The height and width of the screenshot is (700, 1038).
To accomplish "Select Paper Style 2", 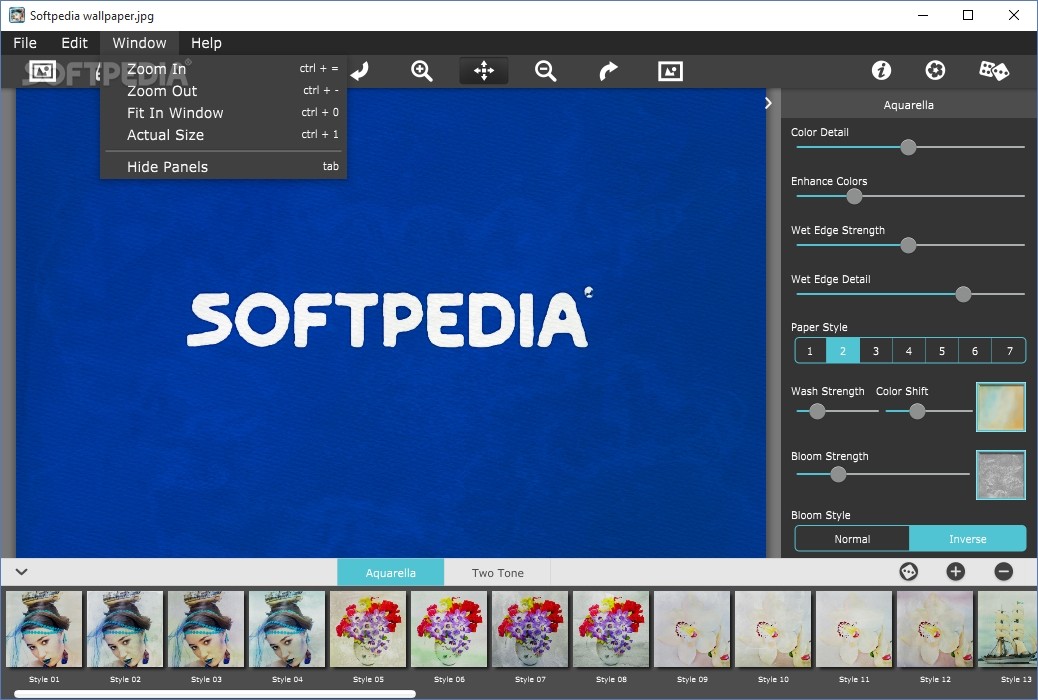I will point(843,351).
